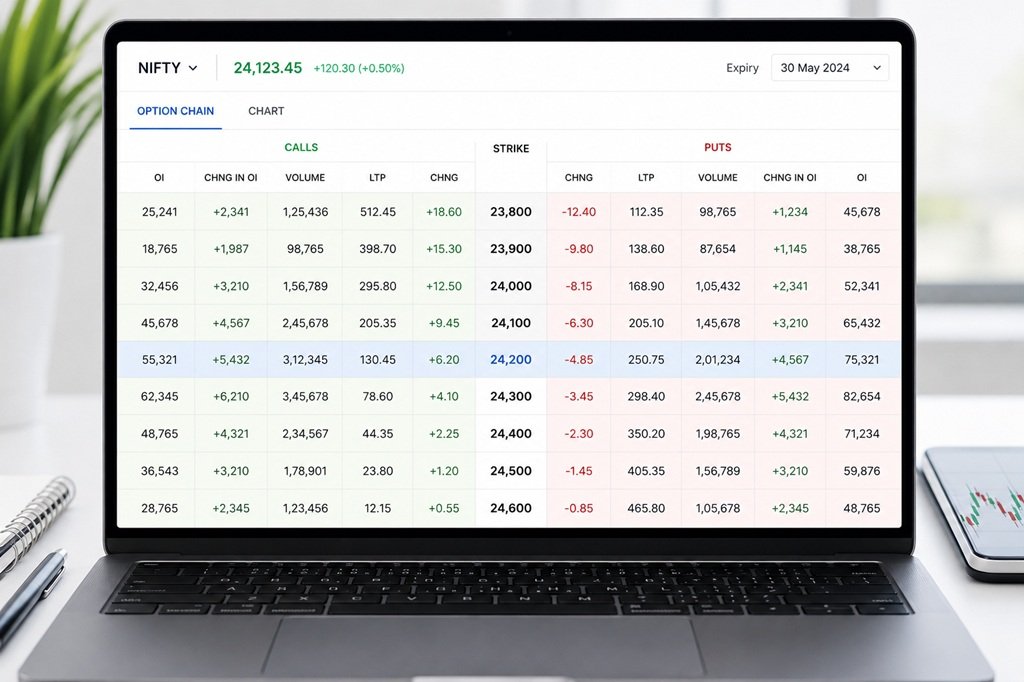Click call OI value 62,345
Screen dimensions: 1024x682
(x=159, y=397)
